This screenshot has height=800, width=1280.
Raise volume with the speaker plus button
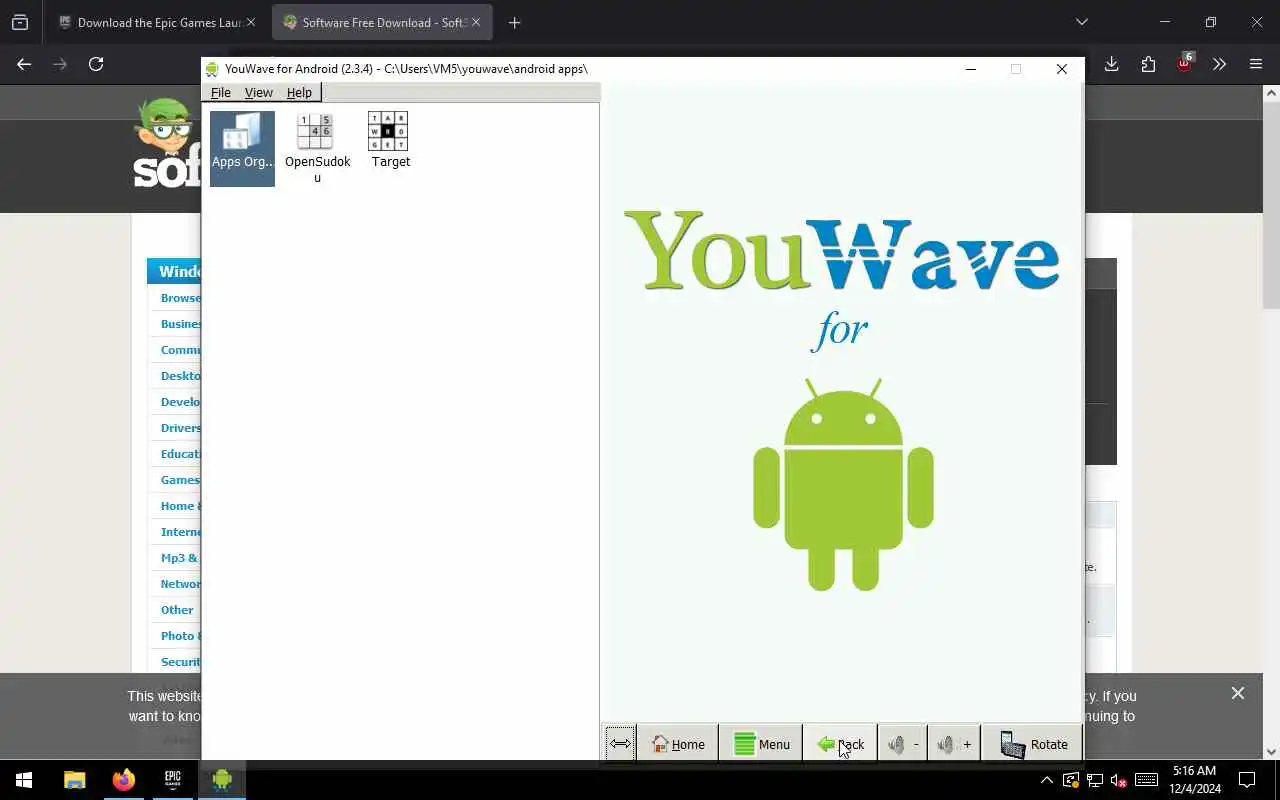point(954,744)
